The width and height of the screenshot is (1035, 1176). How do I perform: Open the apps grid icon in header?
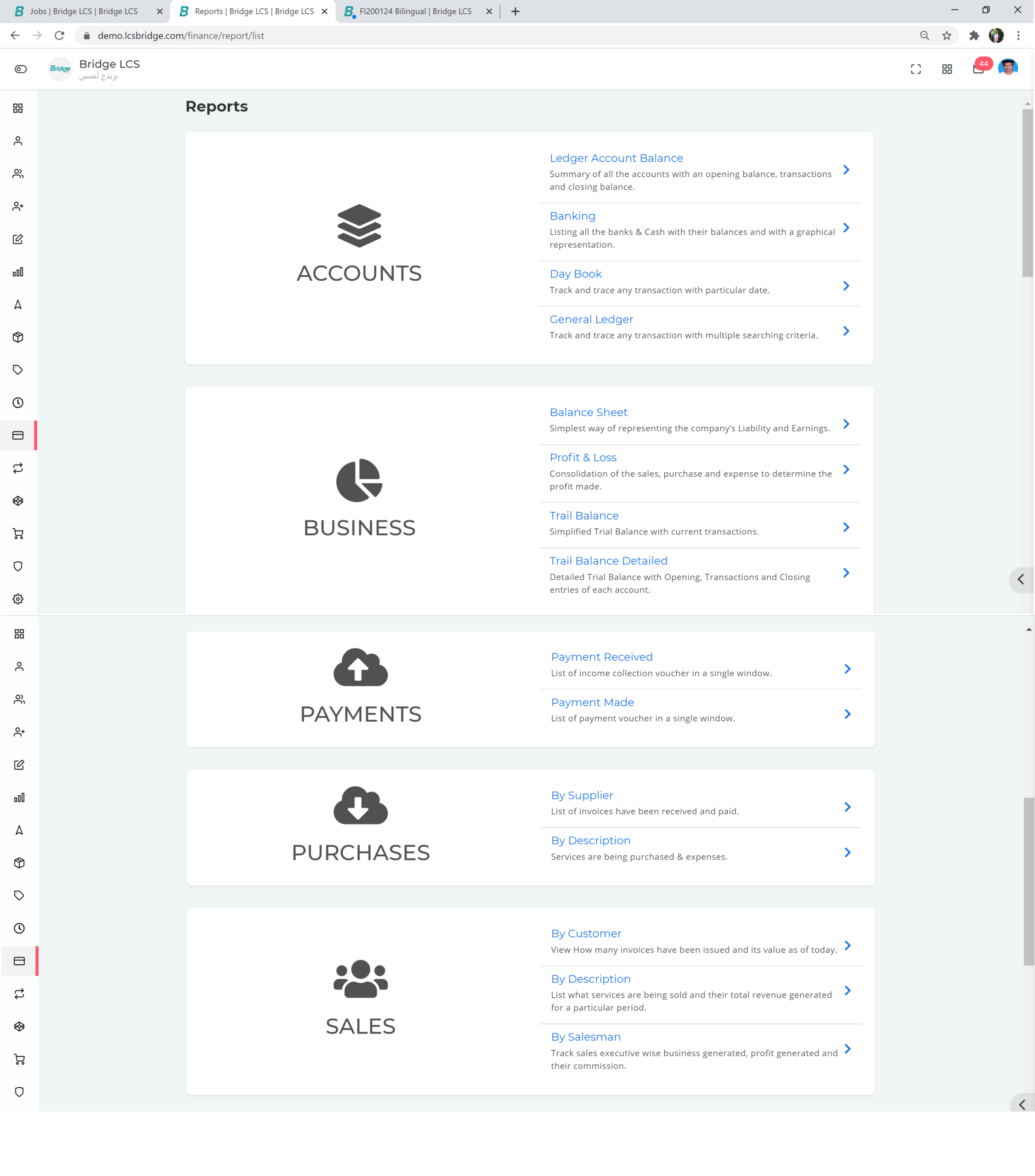[x=946, y=69]
